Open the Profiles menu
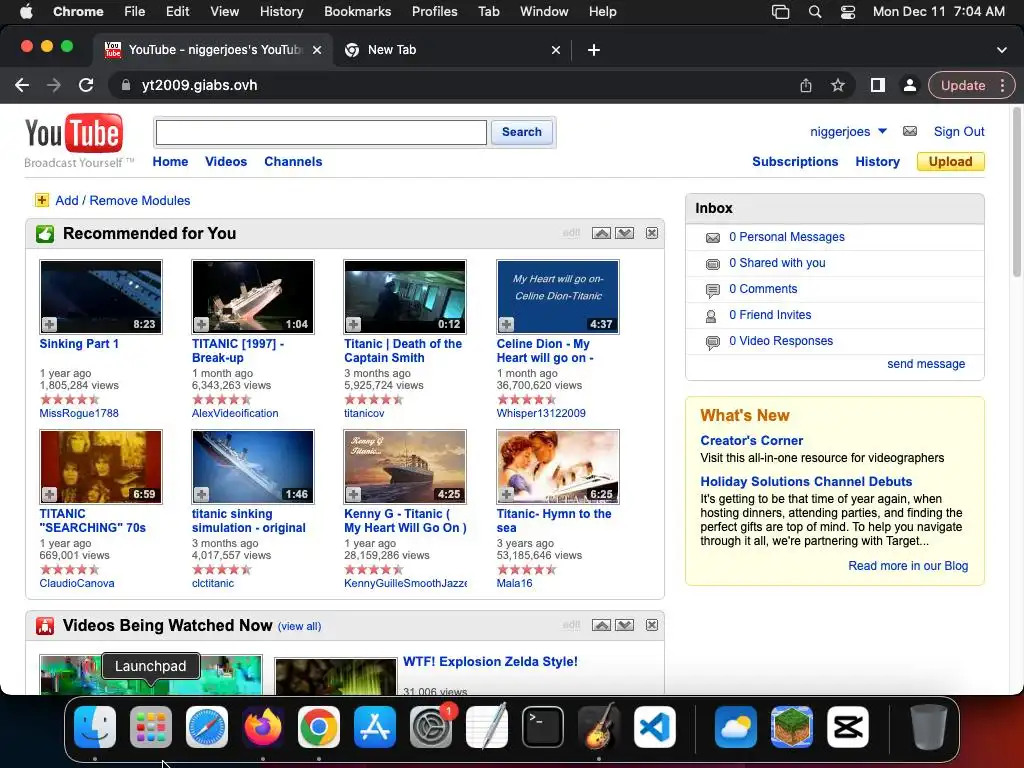This screenshot has height=768, width=1024. tap(434, 12)
